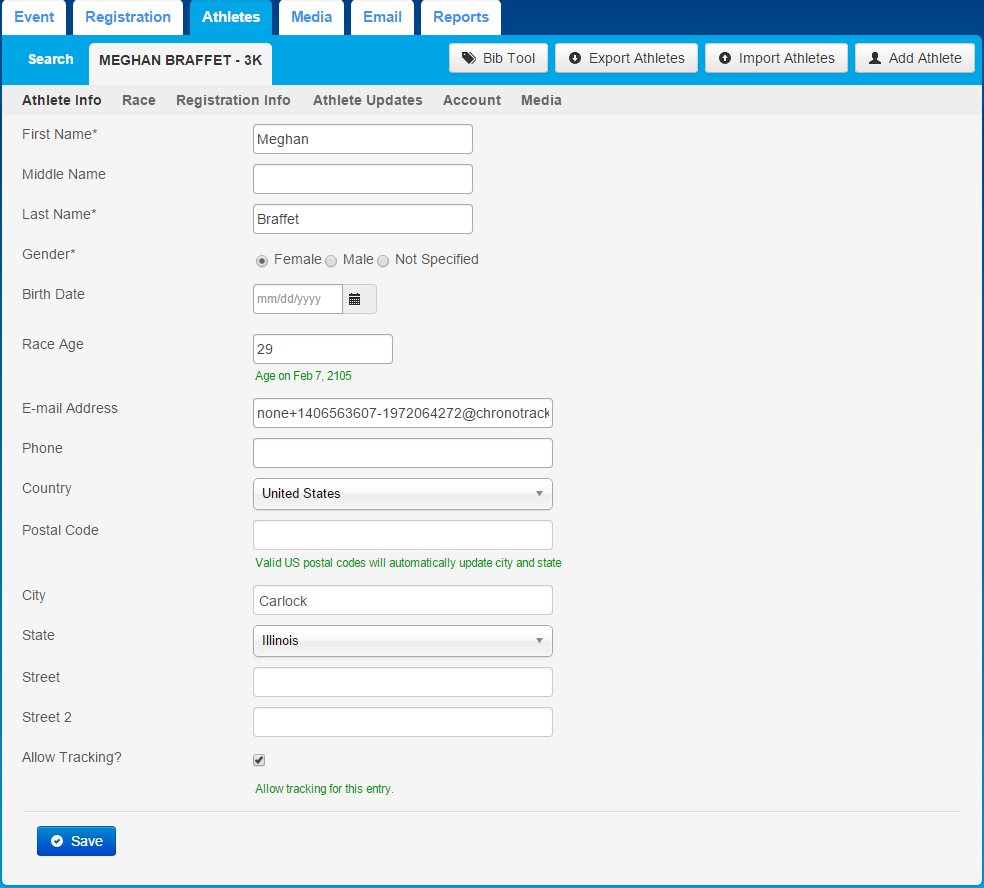Screen dimensions: 984x888
Task: Click the Bib Tool button label
Action: pyautogui.click(x=509, y=58)
